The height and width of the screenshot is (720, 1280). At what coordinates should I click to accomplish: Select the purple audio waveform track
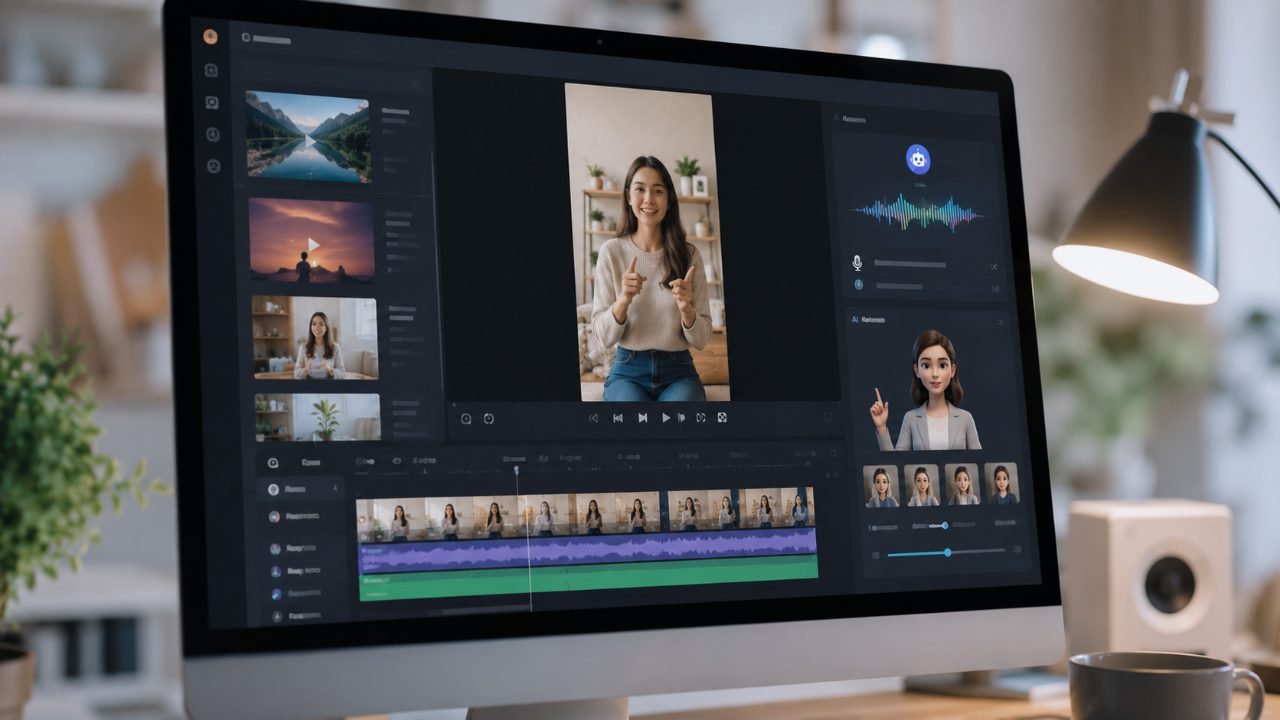(x=587, y=550)
